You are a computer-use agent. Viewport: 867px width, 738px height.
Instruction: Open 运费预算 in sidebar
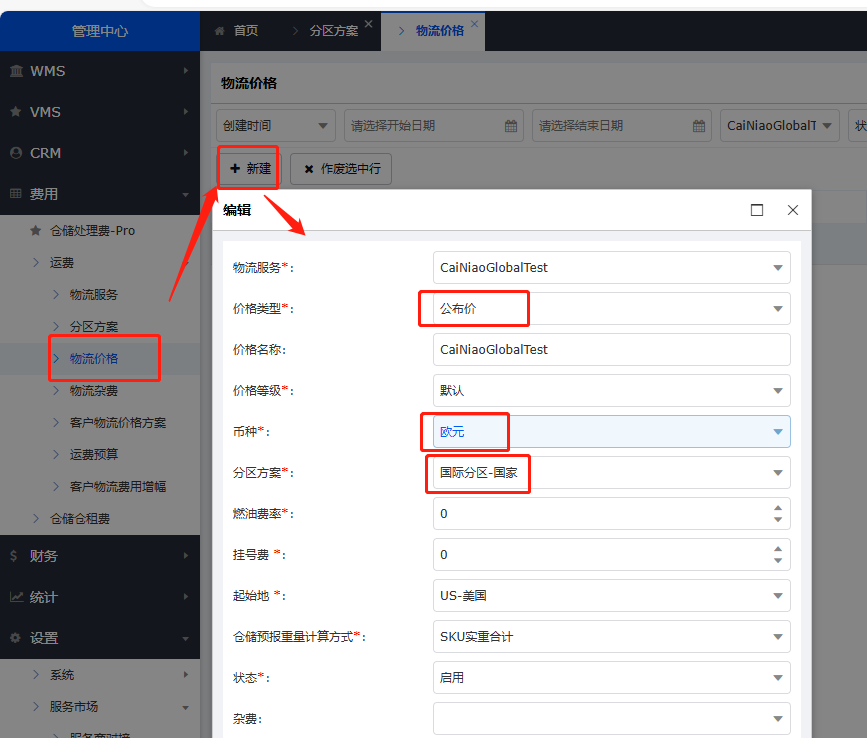(x=93, y=454)
